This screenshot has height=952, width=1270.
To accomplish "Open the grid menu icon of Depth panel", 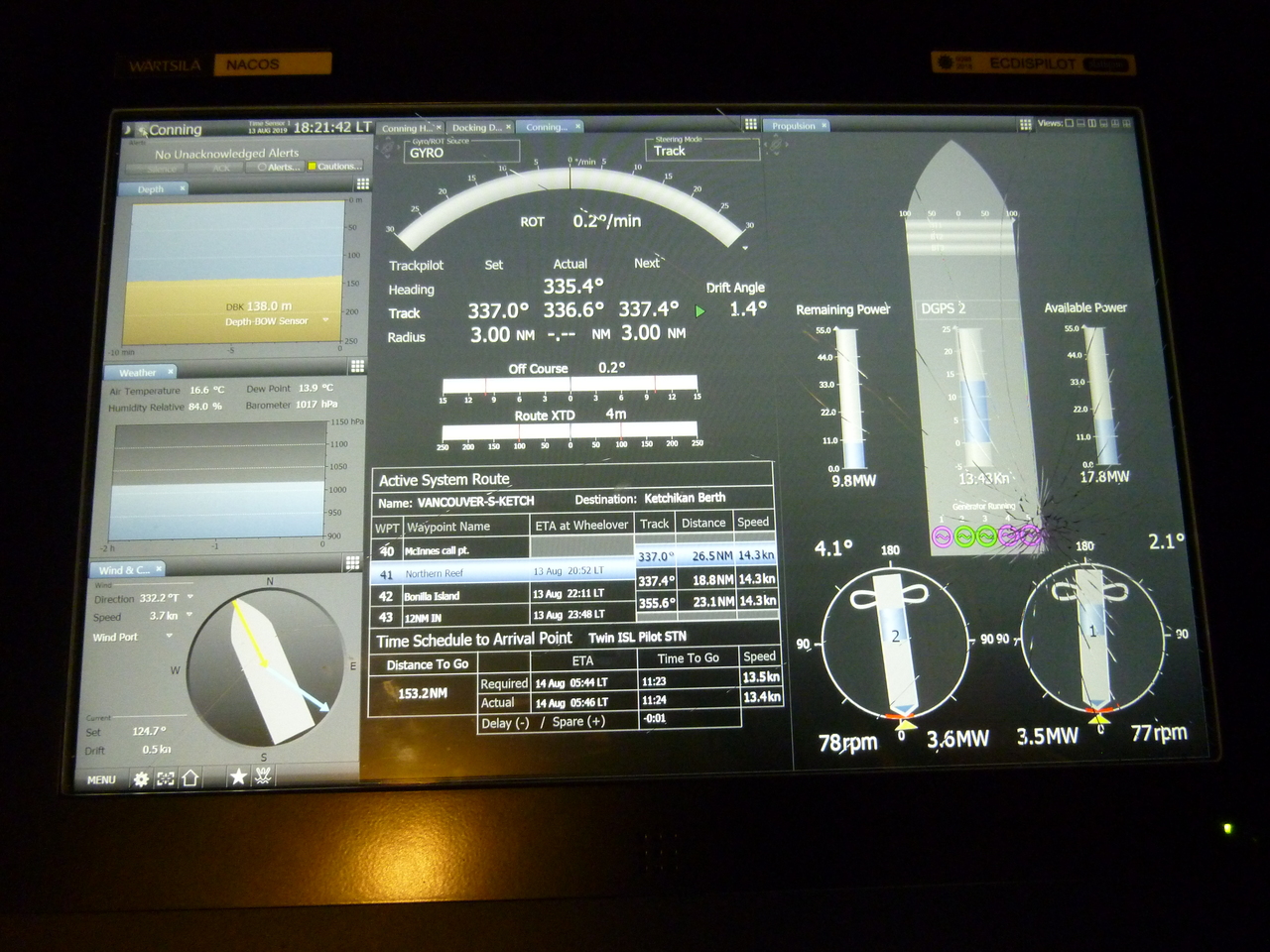I will click(x=362, y=183).
